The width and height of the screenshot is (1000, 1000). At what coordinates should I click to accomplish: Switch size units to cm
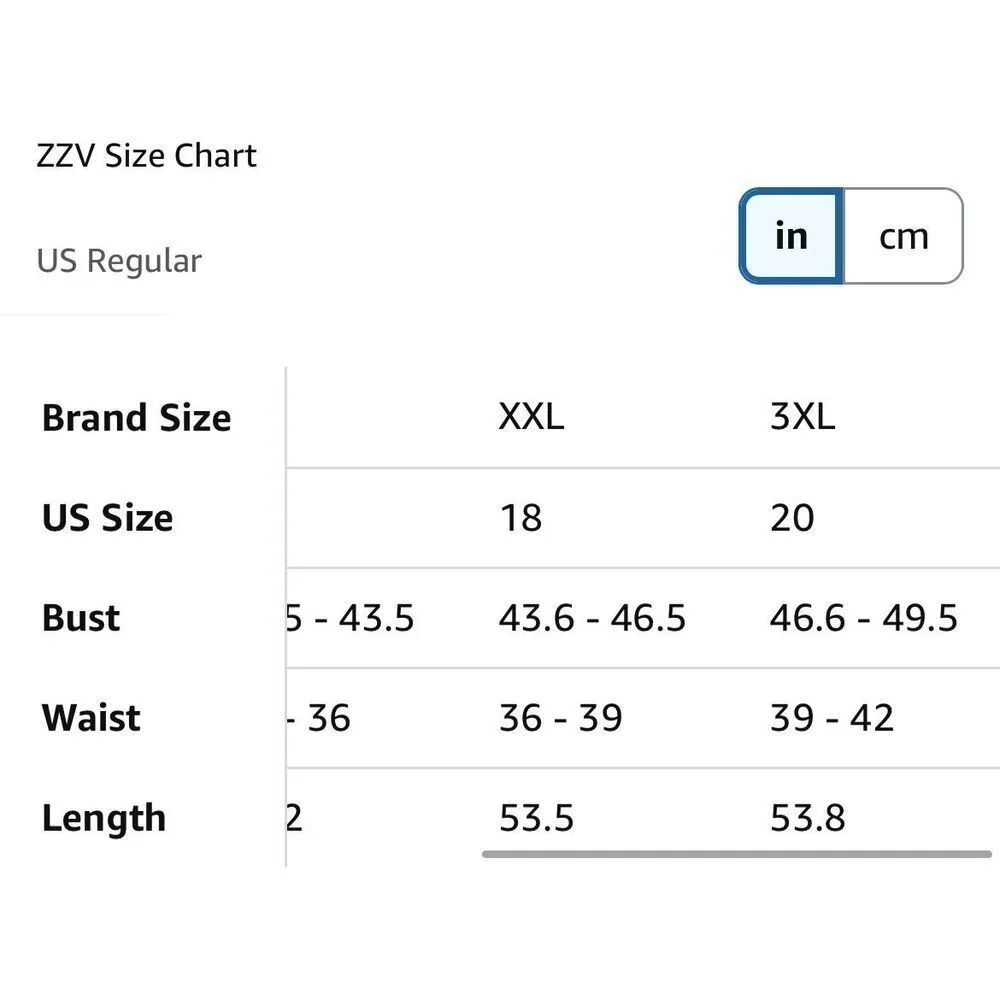[x=903, y=236]
